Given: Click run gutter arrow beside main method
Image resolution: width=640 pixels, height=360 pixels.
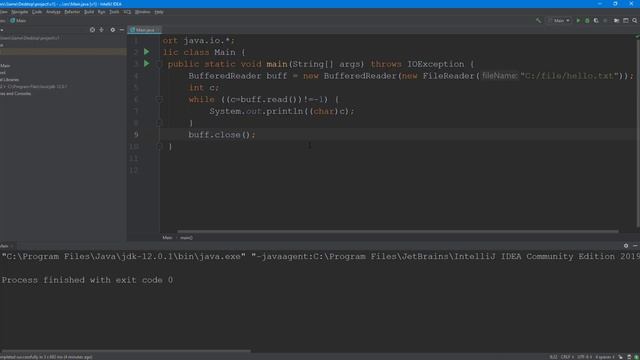Looking at the screenshot, I should pyautogui.click(x=147, y=64).
